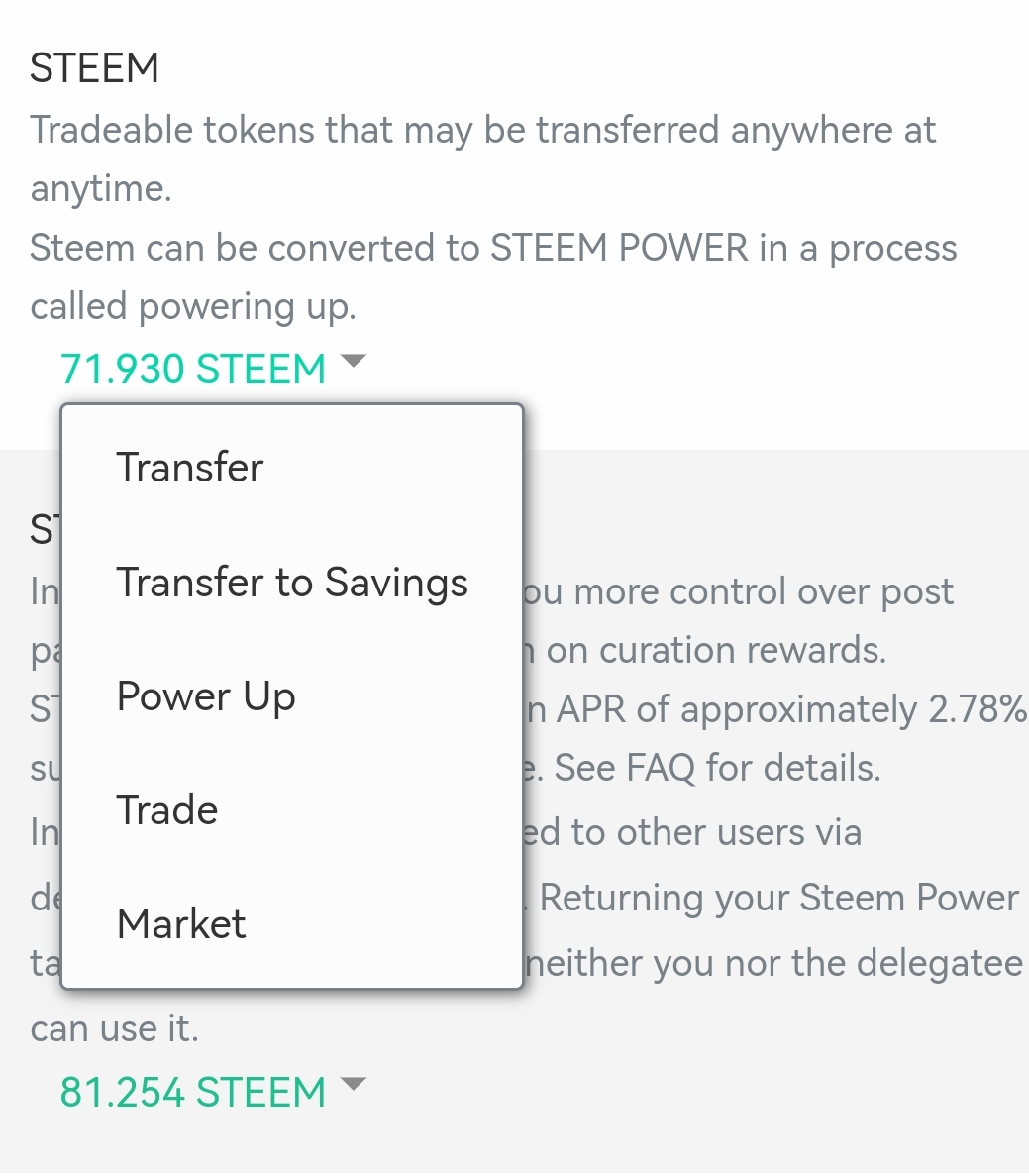The image size is (1029, 1176).
Task: Open Market from the dropdown list
Action: pyautogui.click(x=181, y=924)
